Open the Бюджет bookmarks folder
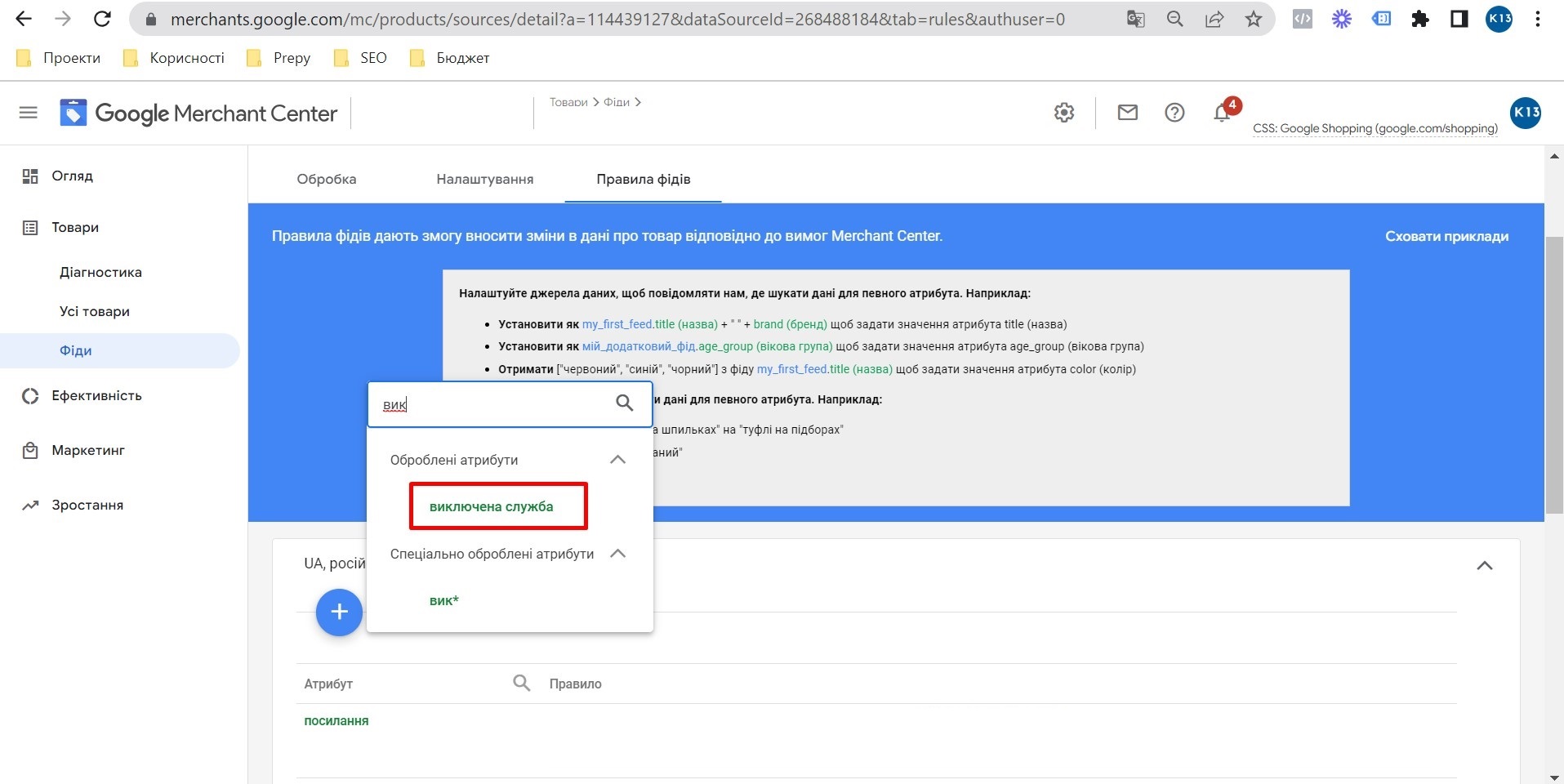The width and height of the screenshot is (1564, 784). (x=450, y=57)
